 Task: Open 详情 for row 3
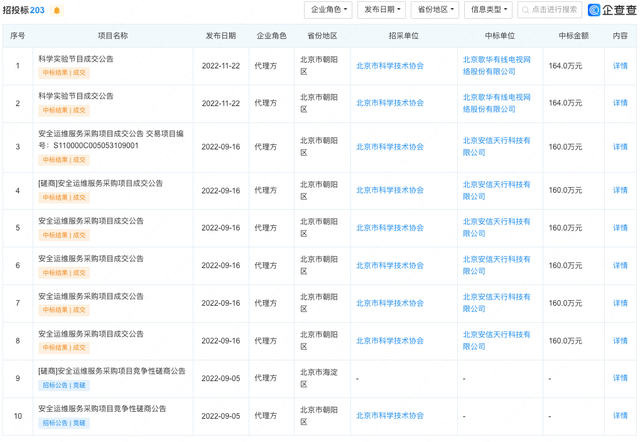point(620,147)
